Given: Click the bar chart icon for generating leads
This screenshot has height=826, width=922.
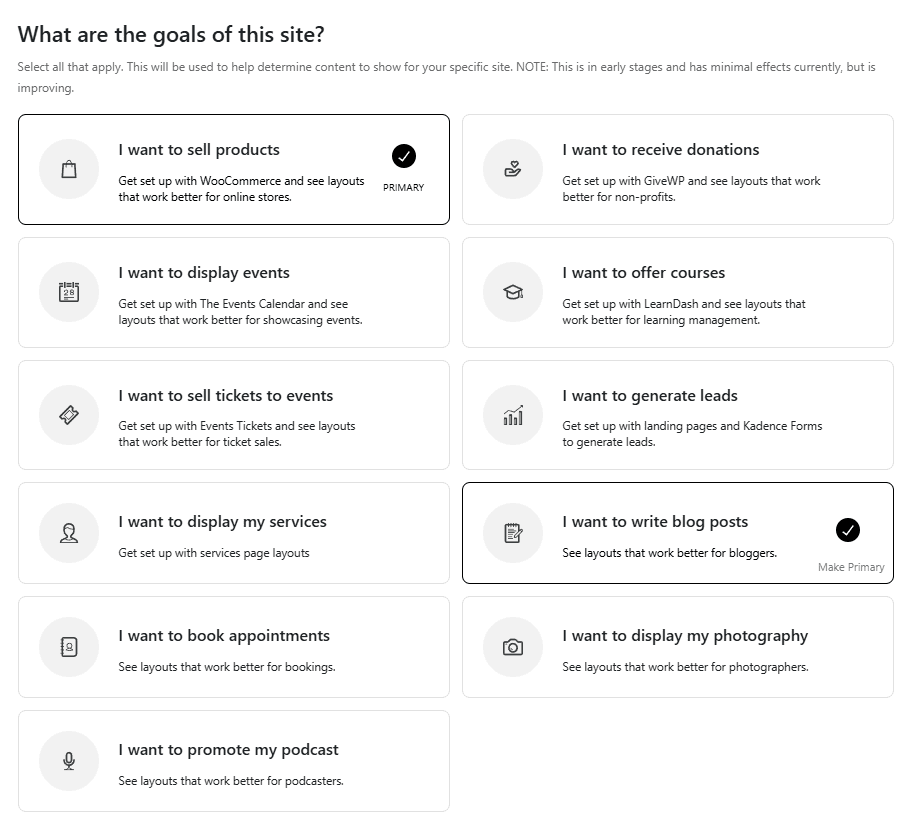Looking at the screenshot, I should 512,415.
